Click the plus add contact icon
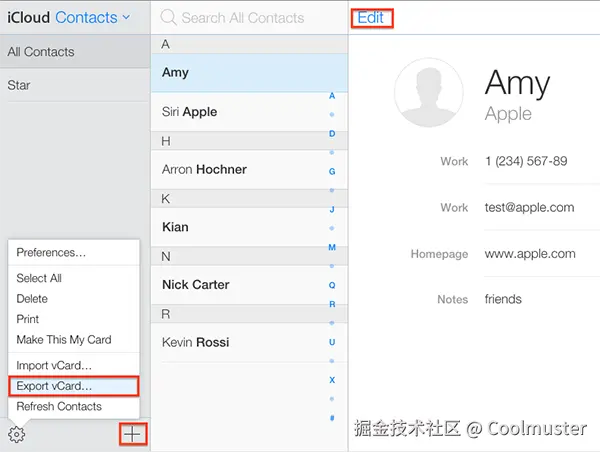This screenshot has width=600, height=452. click(x=132, y=434)
